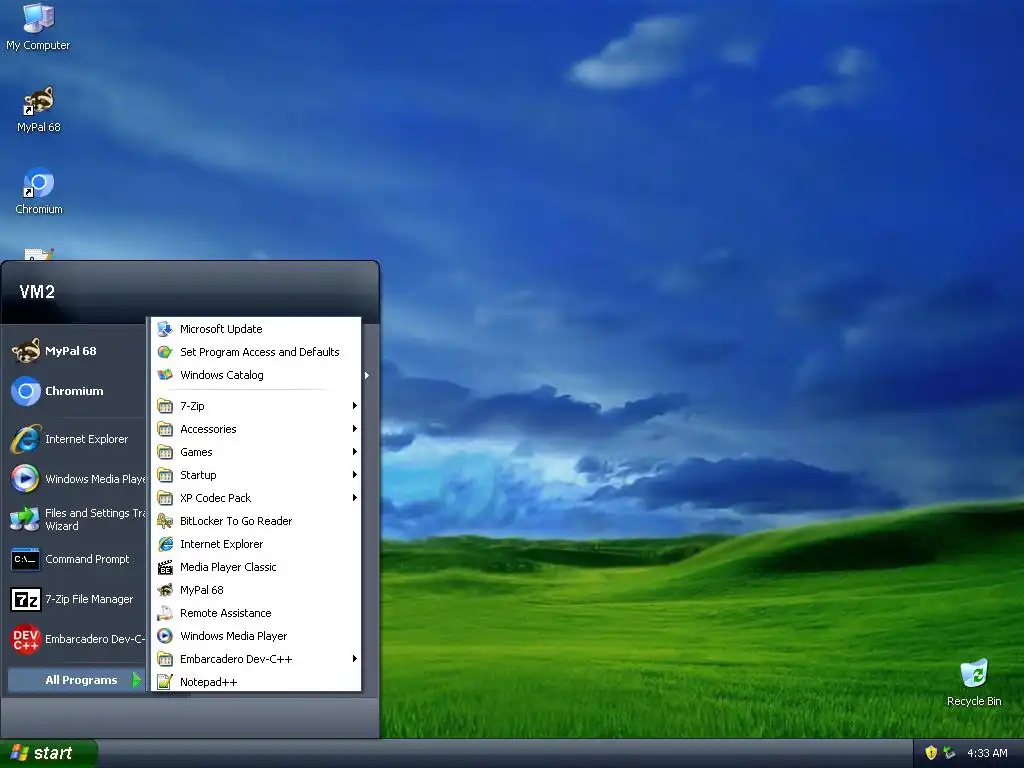Click the network connection tray icon

950,753
